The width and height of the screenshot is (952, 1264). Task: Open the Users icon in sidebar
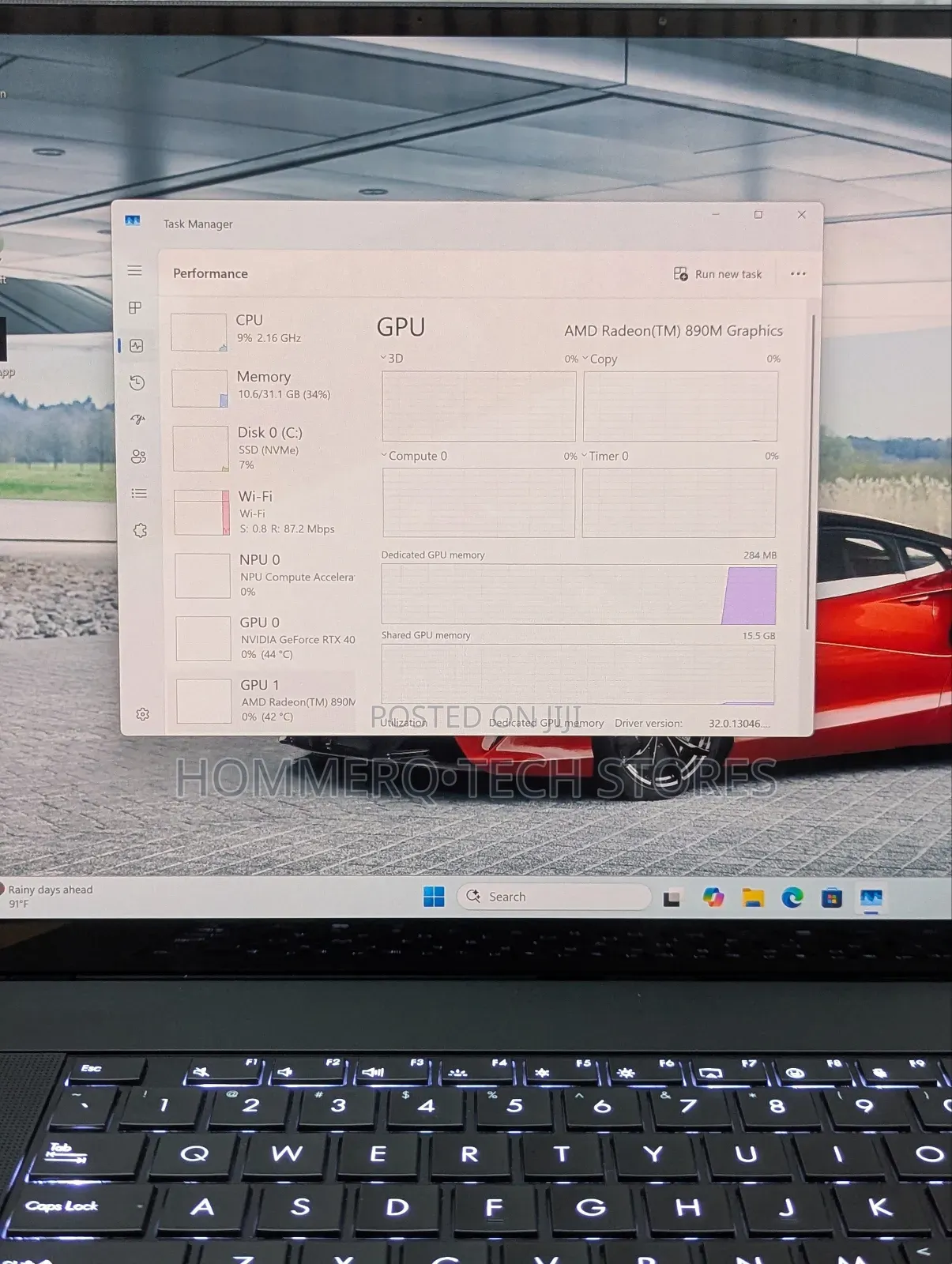[139, 457]
